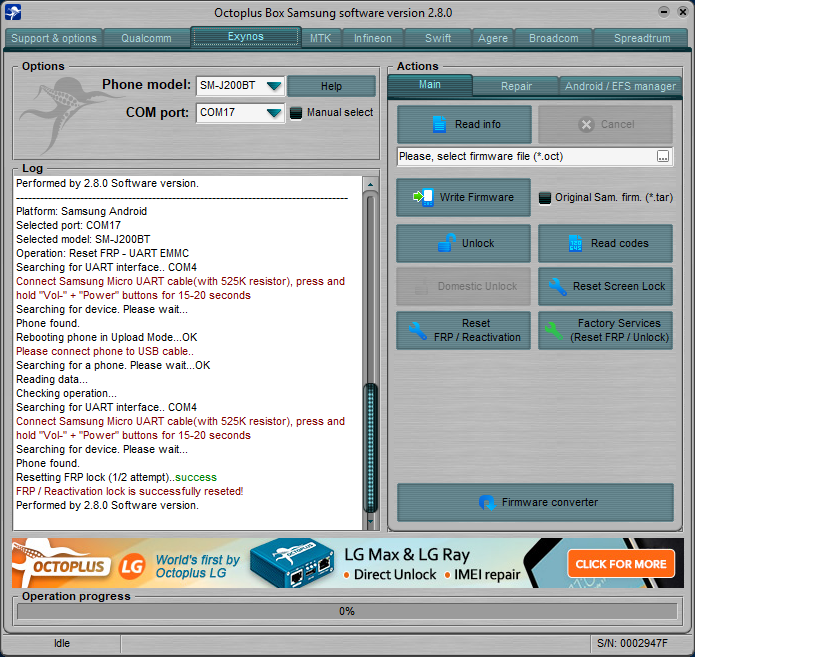This screenshot has height=657, width=819.
Task: Click the Firmware converter arrow icon
Action: (487, 502)
